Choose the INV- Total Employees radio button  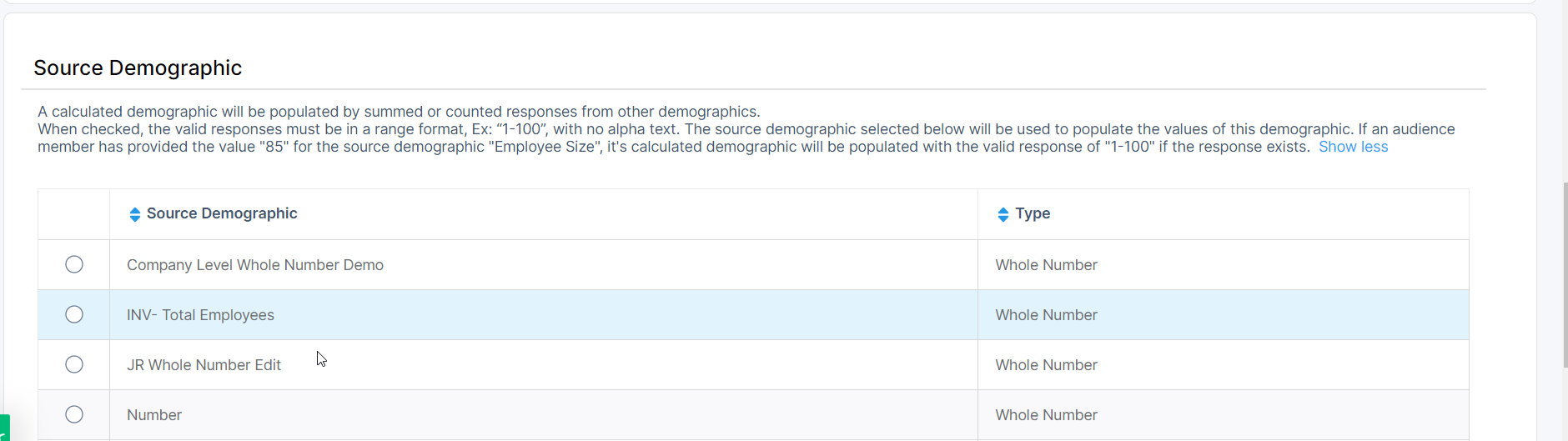click(74, 314)
